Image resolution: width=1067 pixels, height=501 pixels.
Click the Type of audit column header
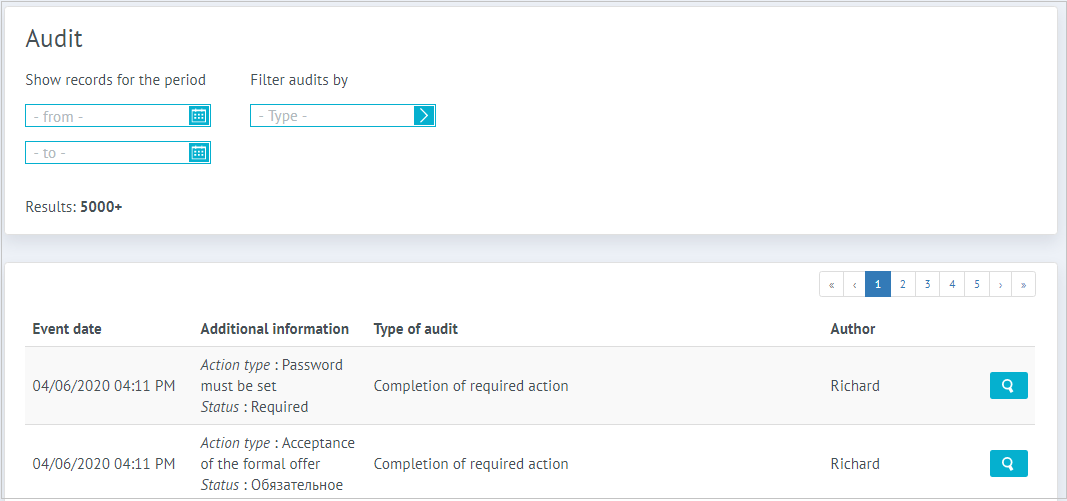coord(415,329)
